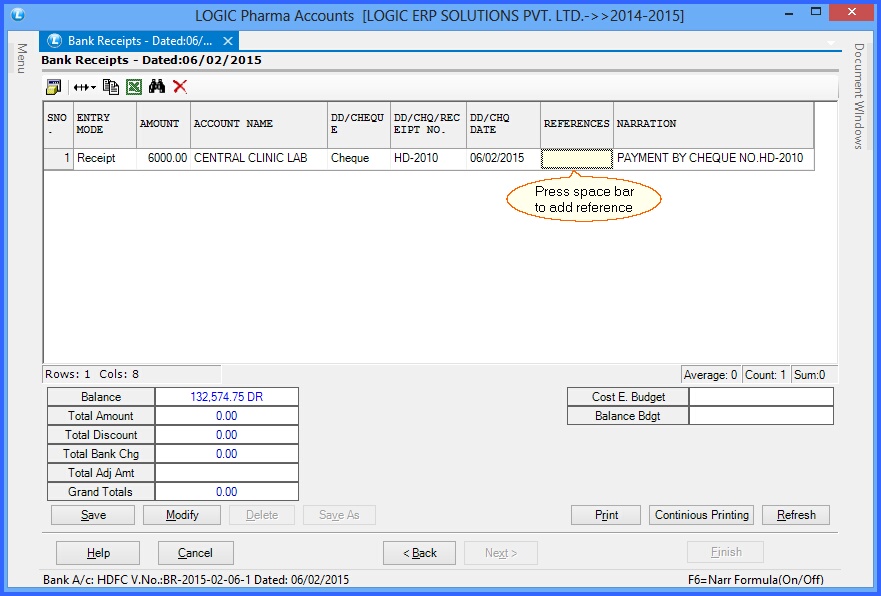Image resolution: width=881 pixels, height=596 pixels.
Task: Click the ENTRY MODE column header
Action: tap(105, 125)
